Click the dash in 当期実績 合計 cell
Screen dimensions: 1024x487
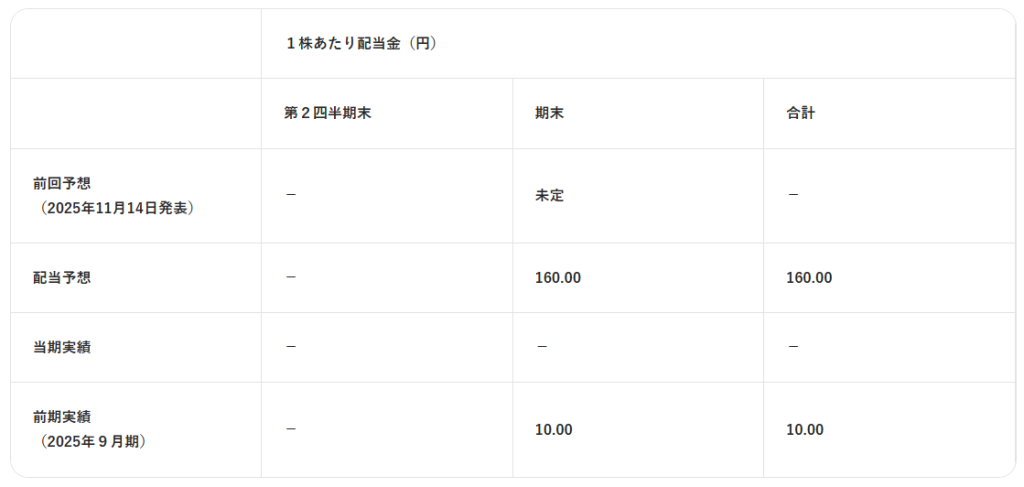coord(793,347)
